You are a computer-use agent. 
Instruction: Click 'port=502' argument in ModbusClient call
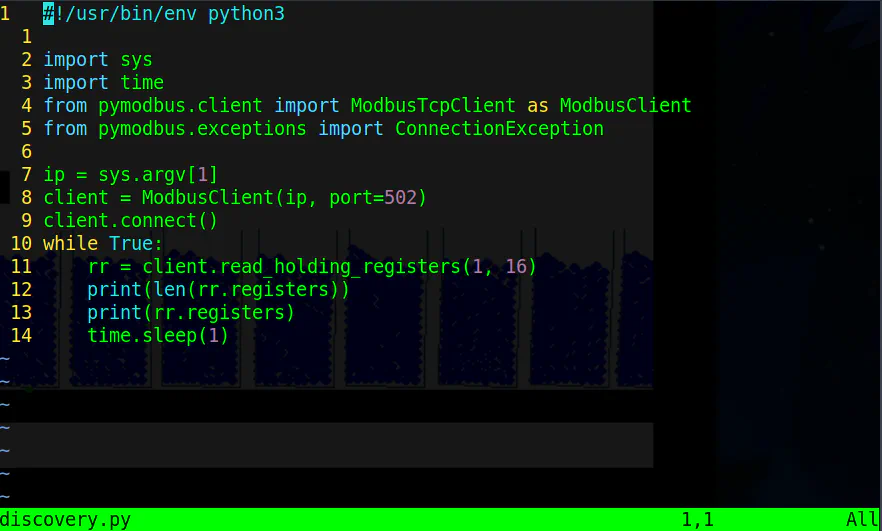(x=373, y=198)
